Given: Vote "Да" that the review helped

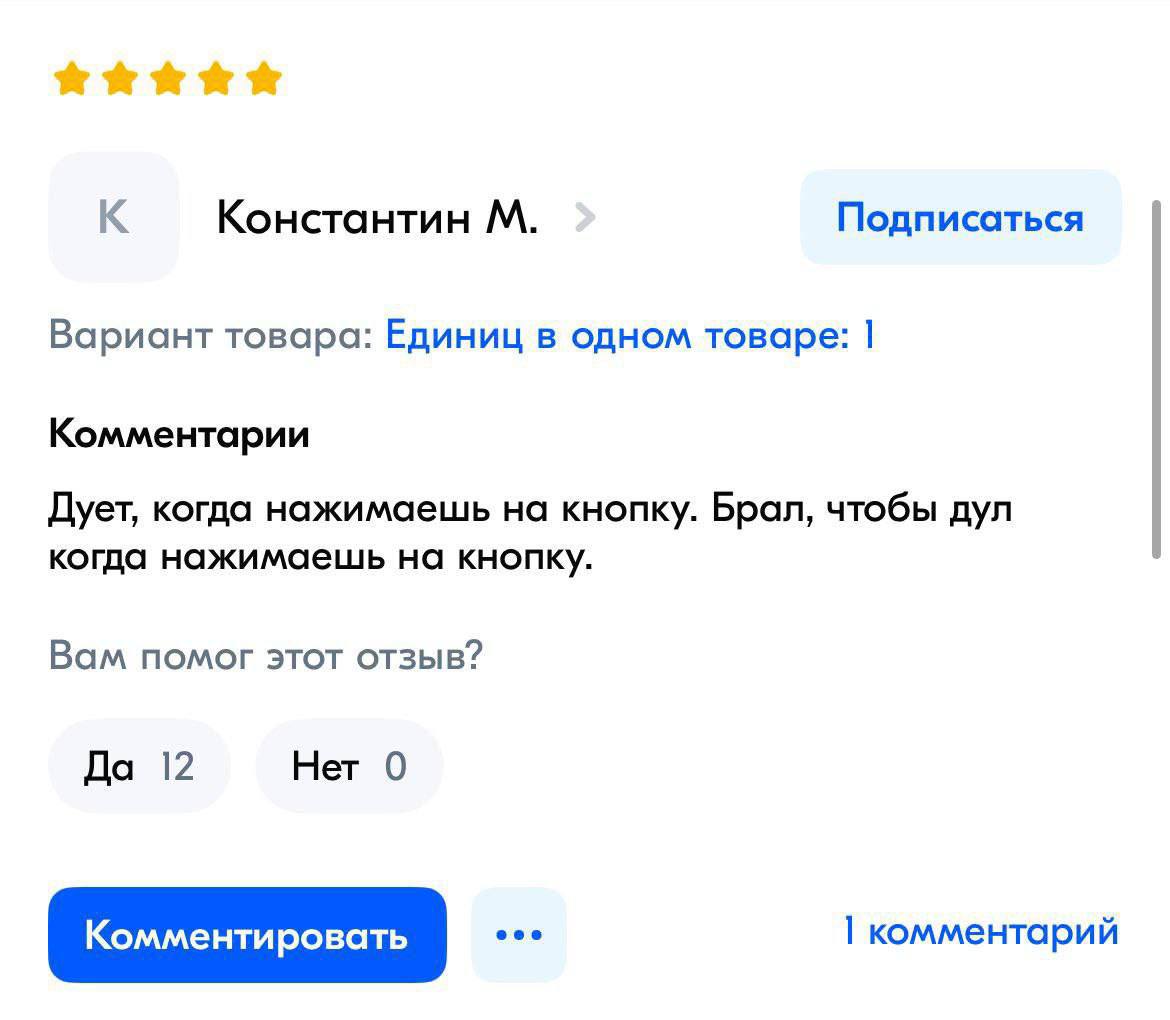Looking at the screenshot, I should [x=139, y=767].
